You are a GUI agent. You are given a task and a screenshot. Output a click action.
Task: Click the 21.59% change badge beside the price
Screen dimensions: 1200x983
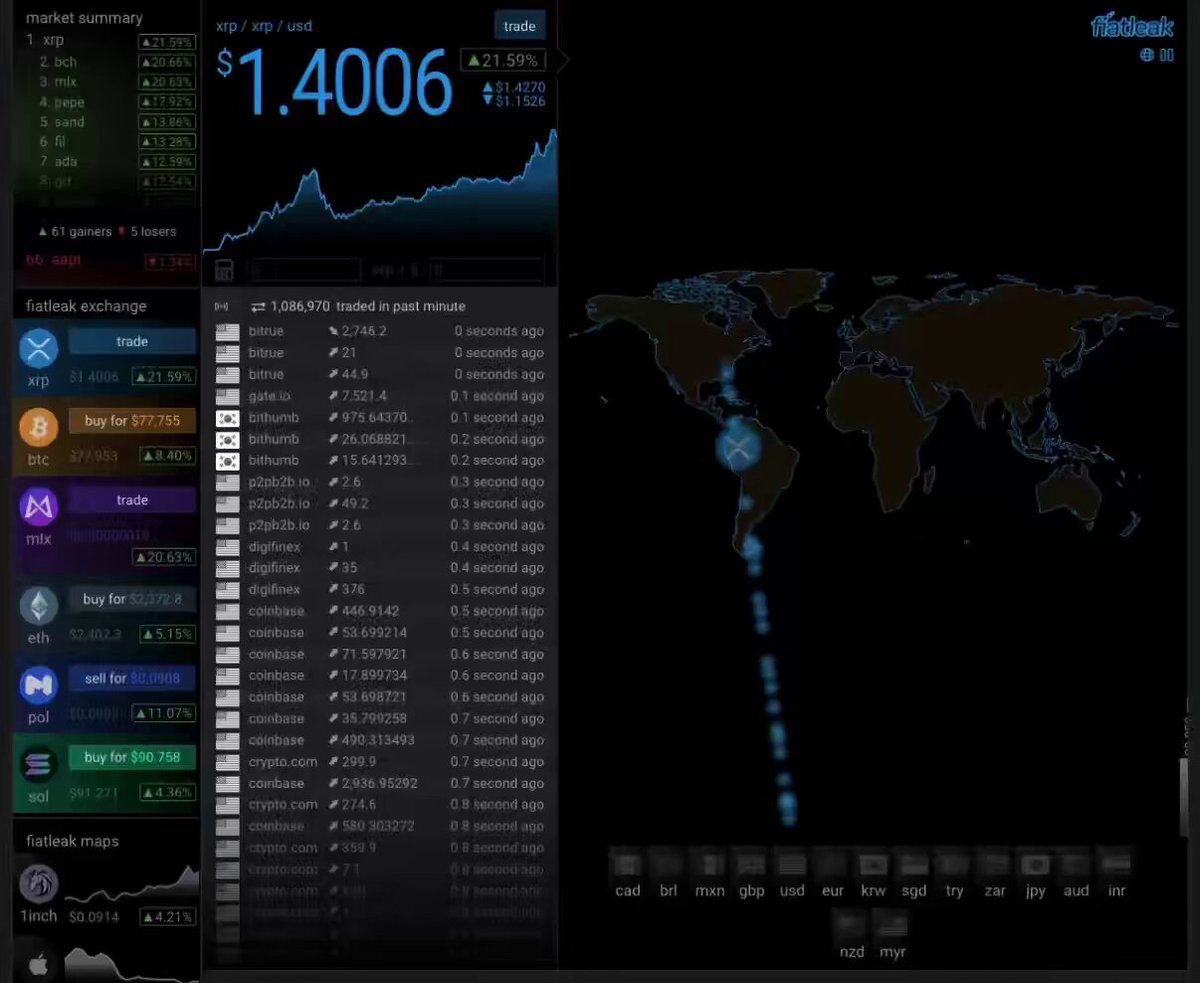click(503, 61)
